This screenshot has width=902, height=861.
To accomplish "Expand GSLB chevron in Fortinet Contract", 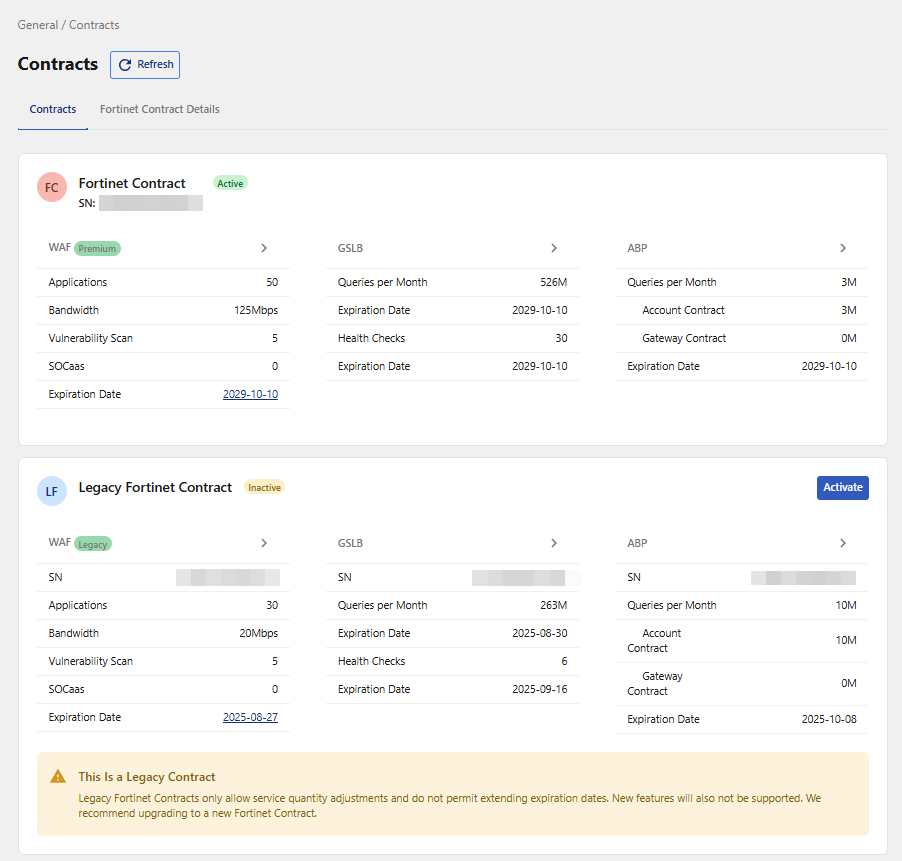I will (554, 248).
